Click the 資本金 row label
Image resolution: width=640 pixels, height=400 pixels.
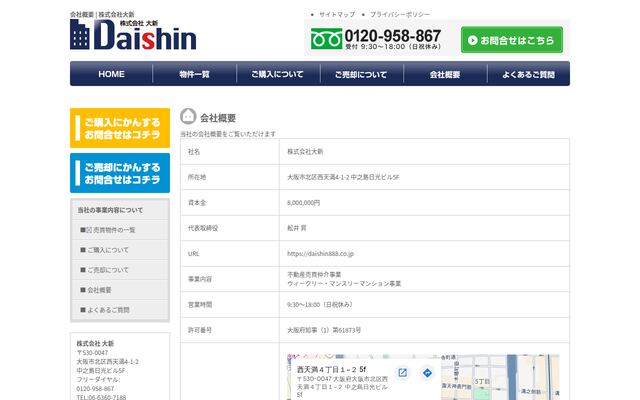point(197,202)
